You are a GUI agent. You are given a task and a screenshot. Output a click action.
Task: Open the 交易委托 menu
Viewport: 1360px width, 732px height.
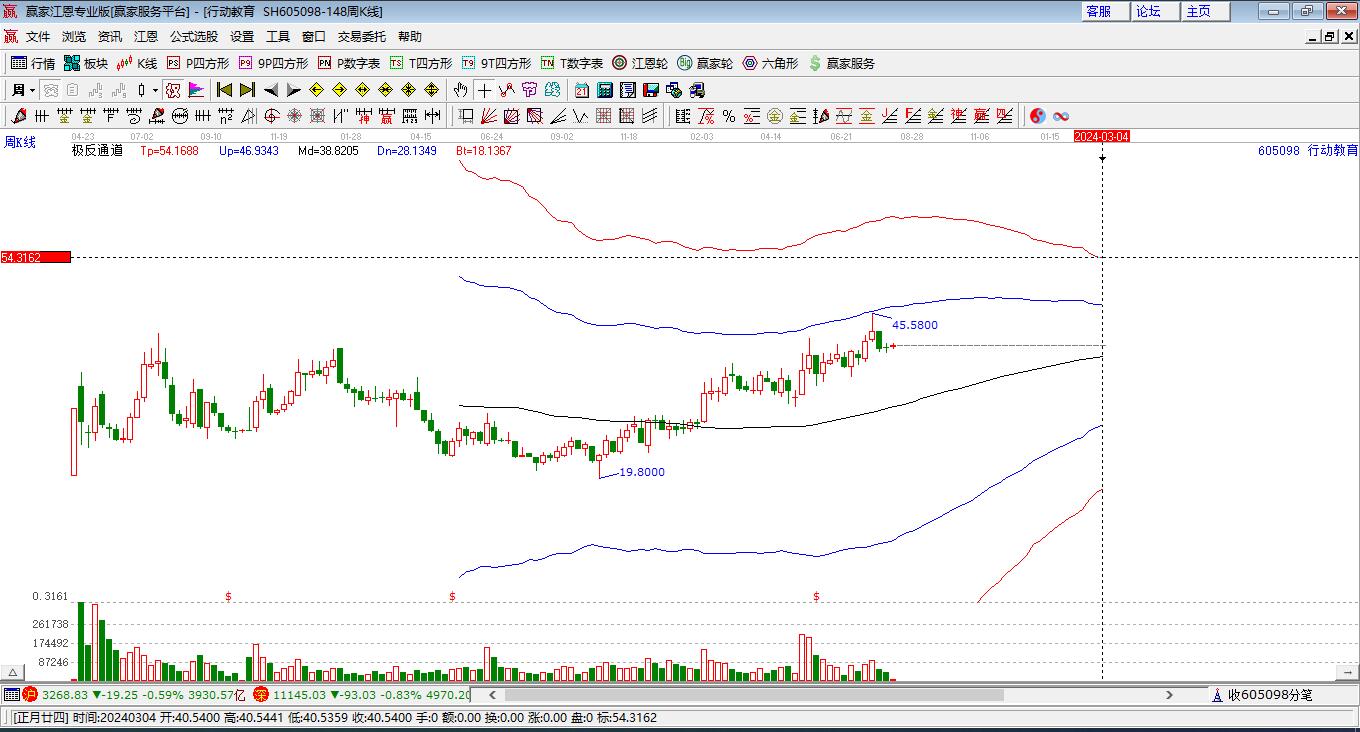(362, 36)
